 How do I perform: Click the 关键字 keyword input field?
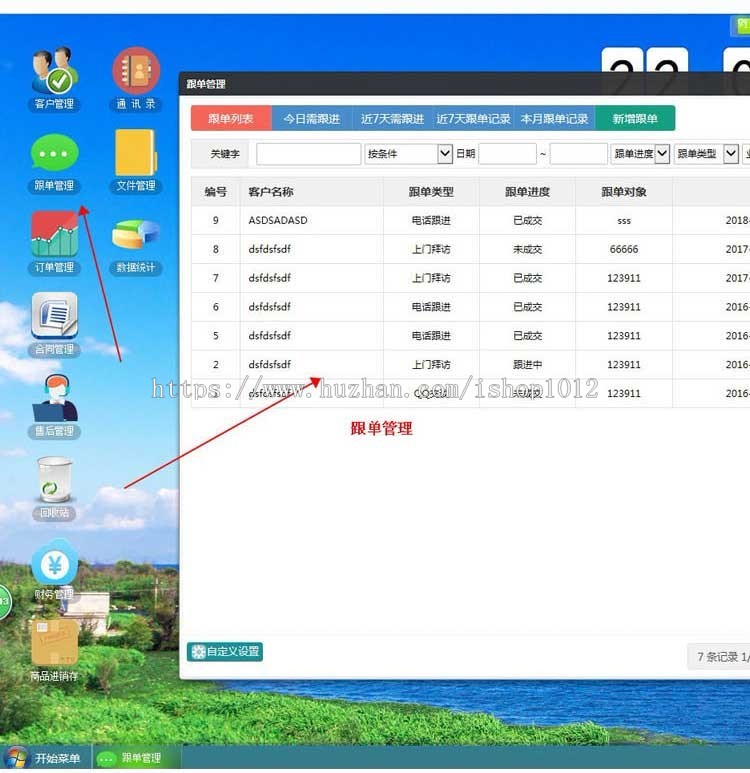[308, 154]
